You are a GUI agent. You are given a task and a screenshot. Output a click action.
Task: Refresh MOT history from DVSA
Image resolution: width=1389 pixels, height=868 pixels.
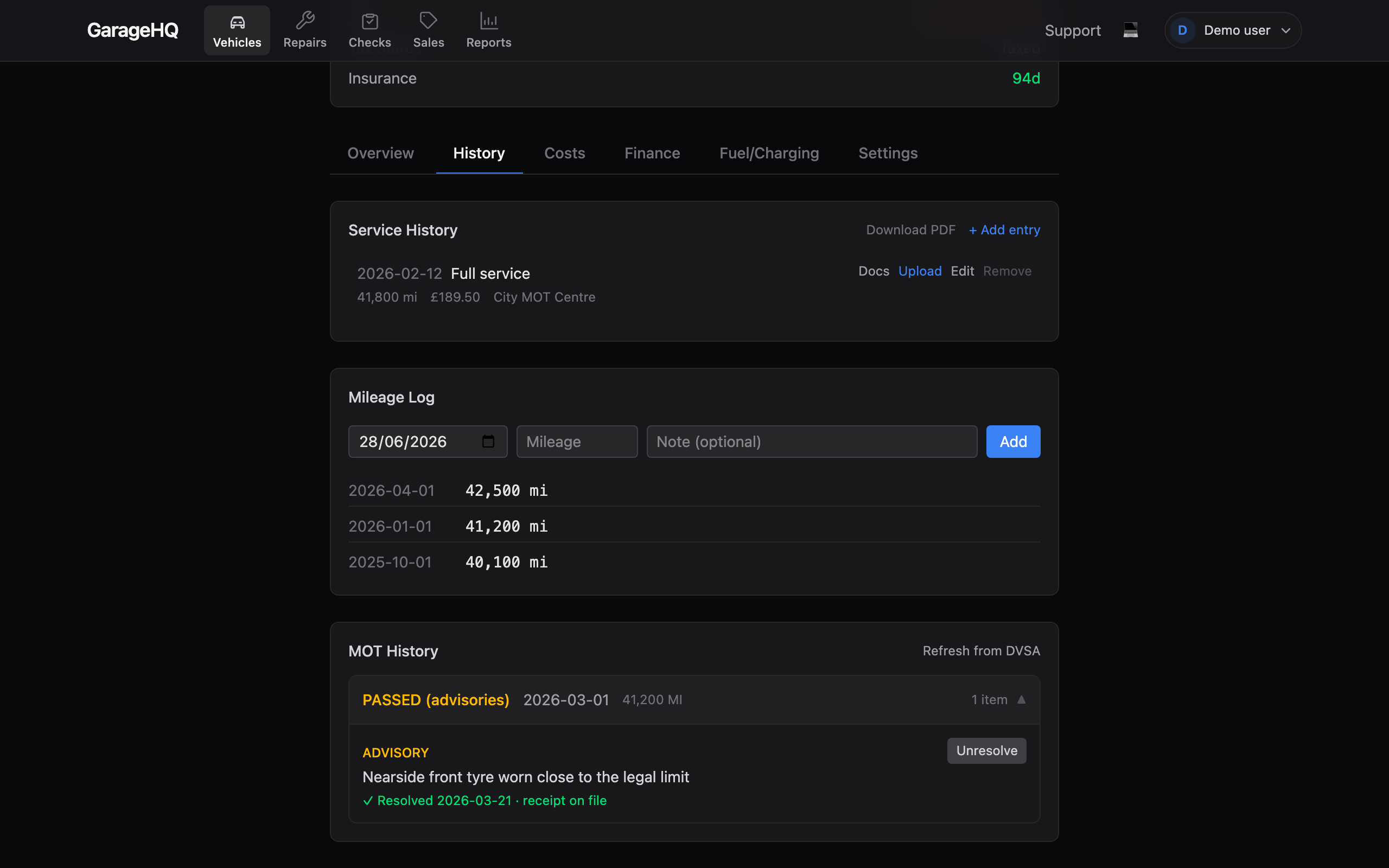point(981,650)
